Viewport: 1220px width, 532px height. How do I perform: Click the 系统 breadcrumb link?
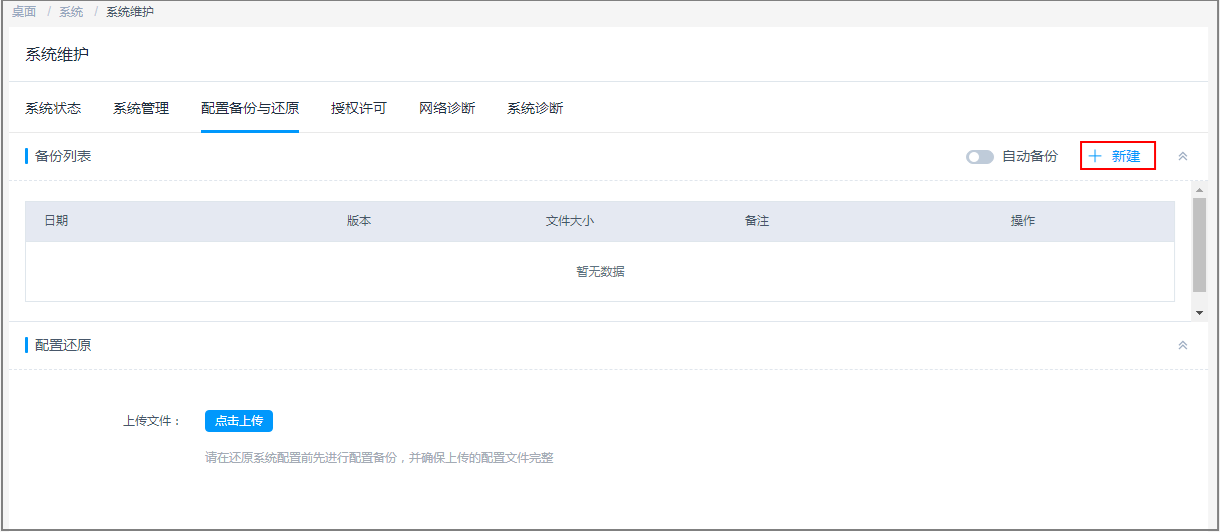71,12
